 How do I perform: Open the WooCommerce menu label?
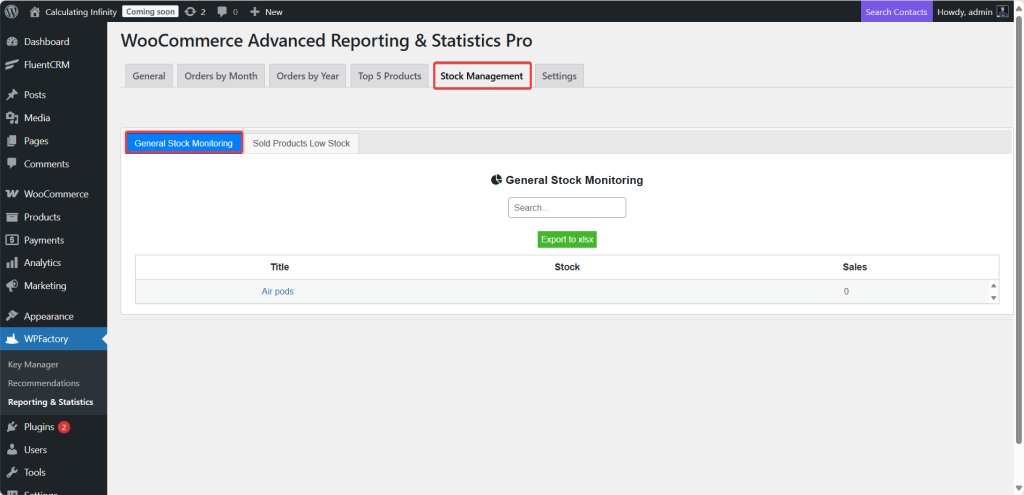tap(56, 194)
